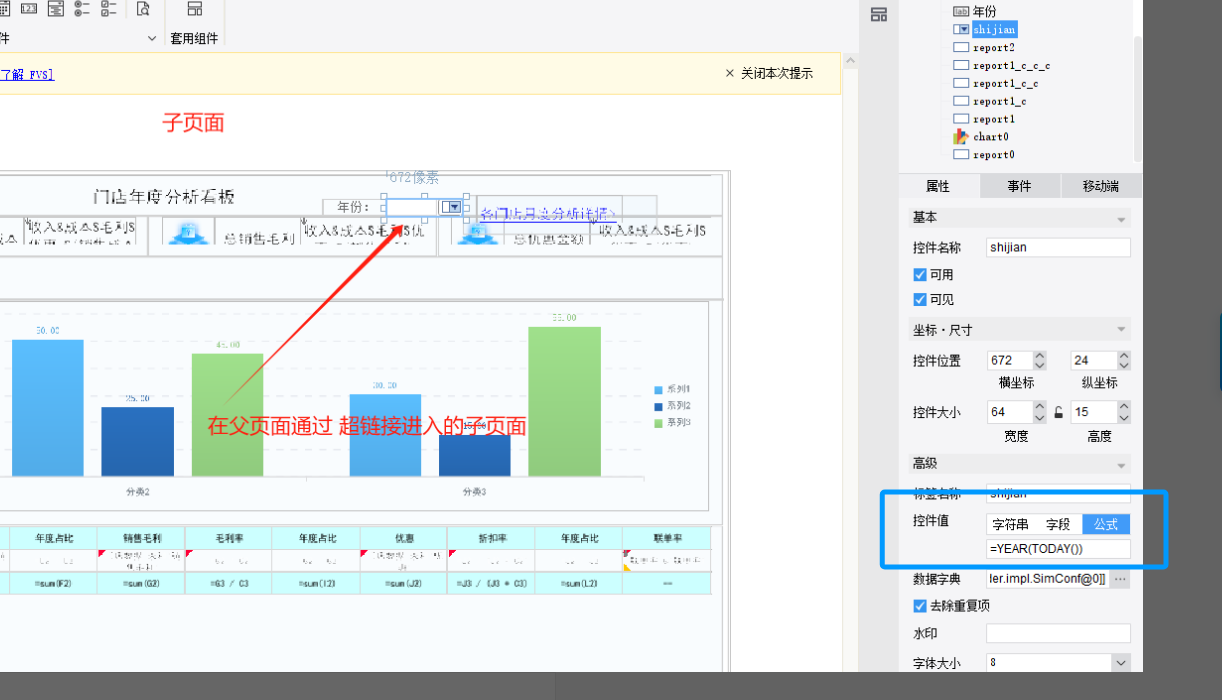The width and height of the screenshot is (1222, 700).
Task: Click the shijian combo box icon in tree
Action: [x=961, y=29]
